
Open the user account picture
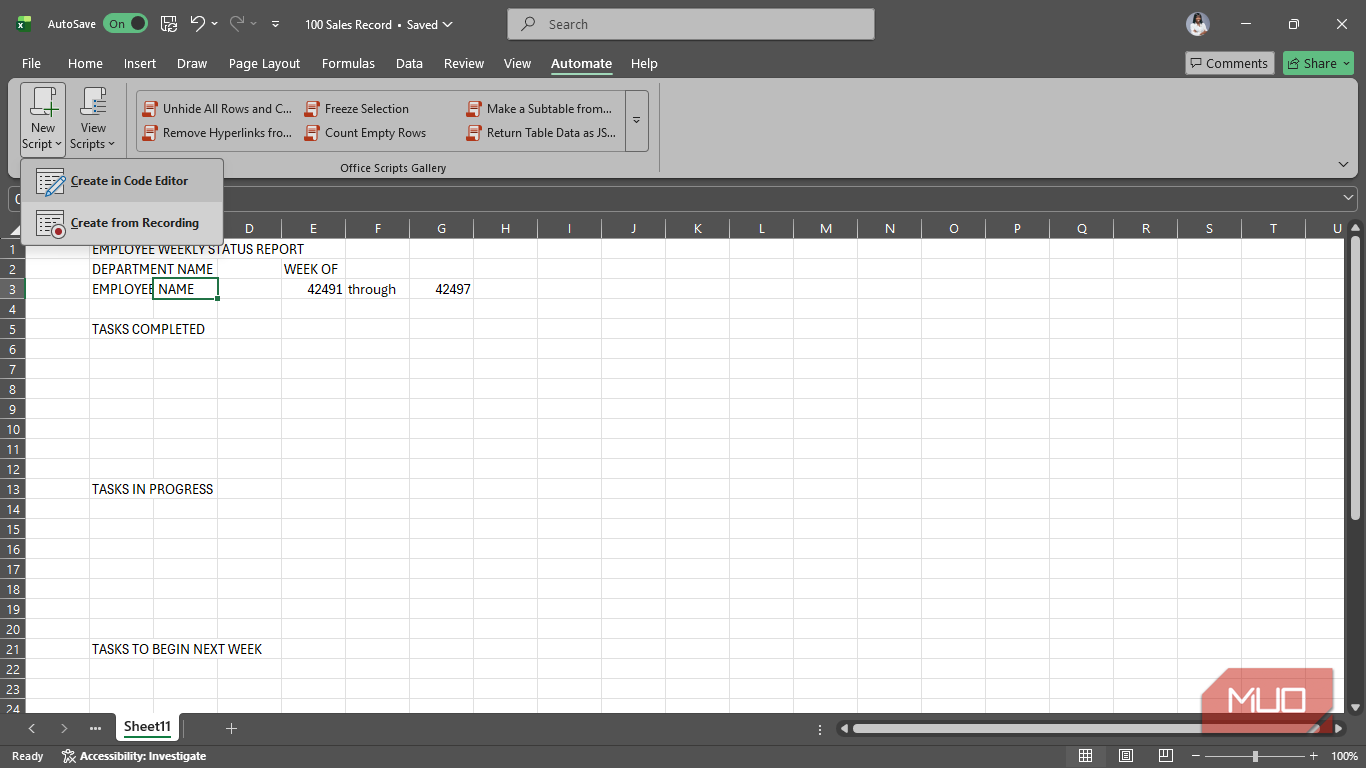click(1198, 24)
